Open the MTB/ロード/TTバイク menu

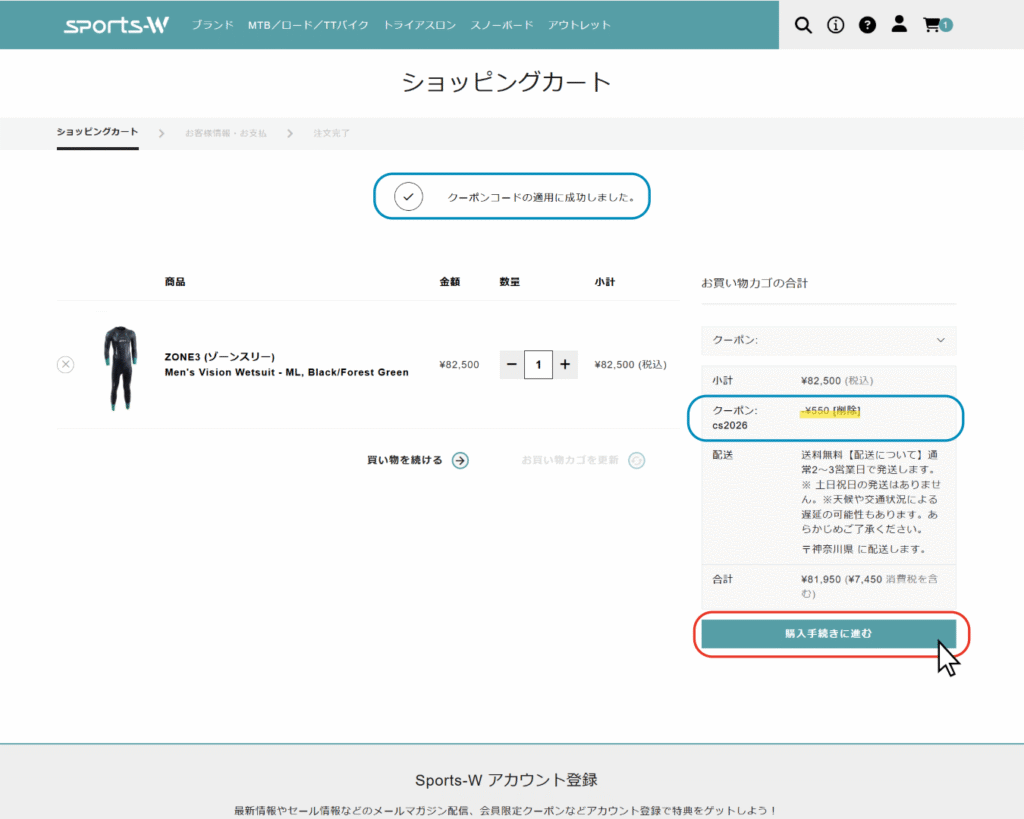[308, 25]
